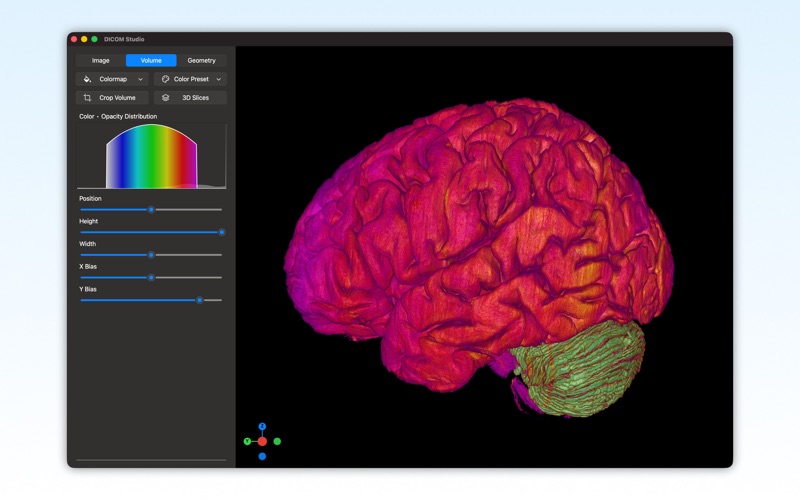Minimize the window with the yellow button
The height and width of the screenshot is (500, 800).
[x=84, y=39]
